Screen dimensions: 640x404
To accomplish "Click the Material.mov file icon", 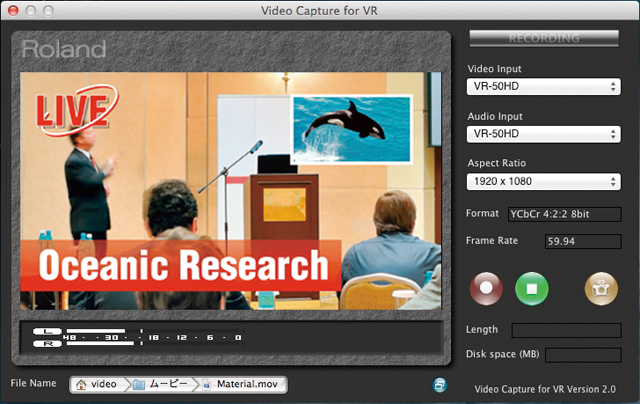I will click(207, 384).
